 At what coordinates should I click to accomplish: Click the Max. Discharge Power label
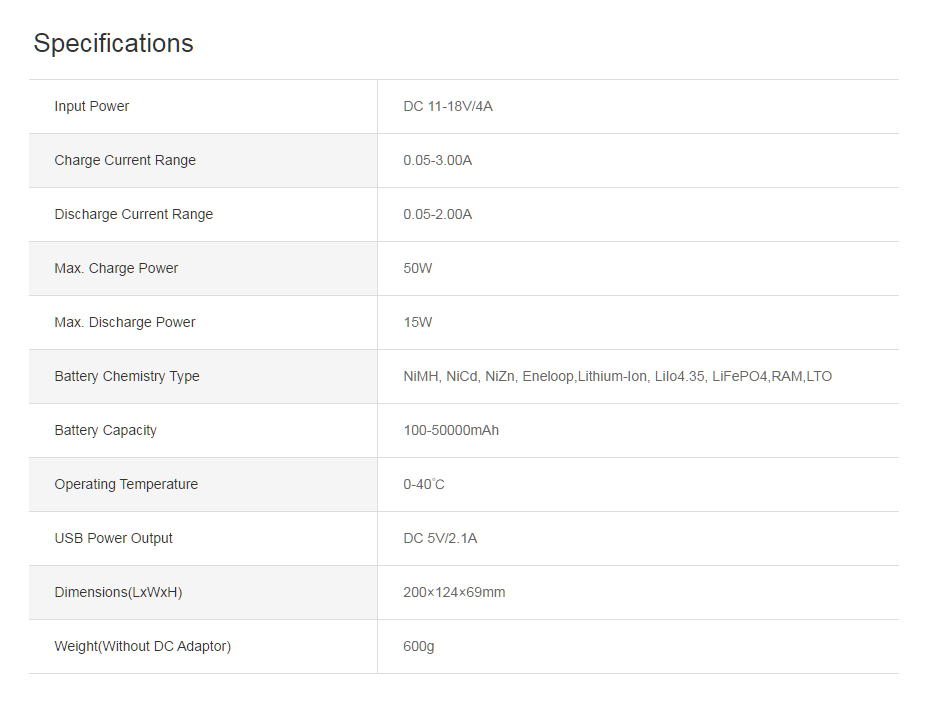(x=125, y=323)
